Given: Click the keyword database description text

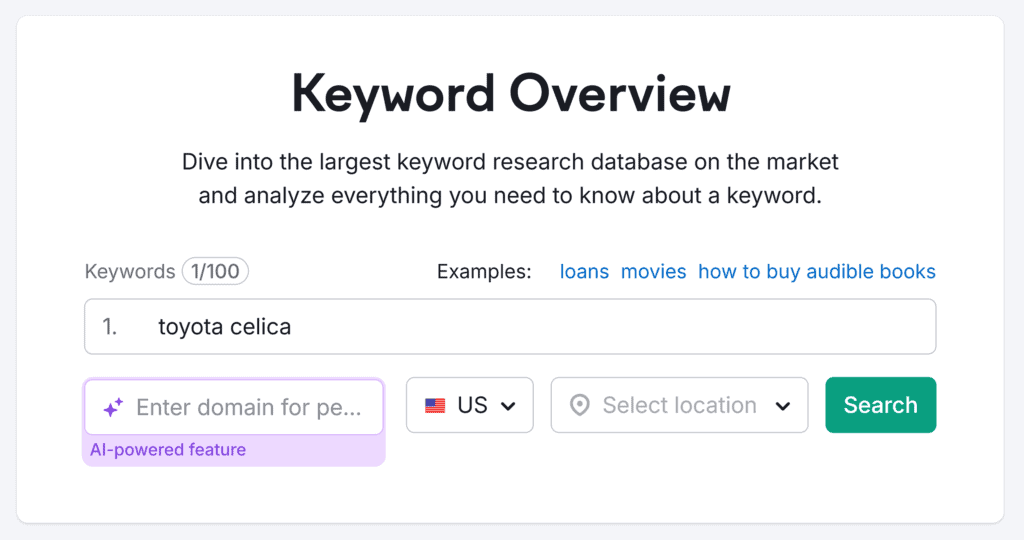Looking at the screenshot, I should [x=510, y=178].
